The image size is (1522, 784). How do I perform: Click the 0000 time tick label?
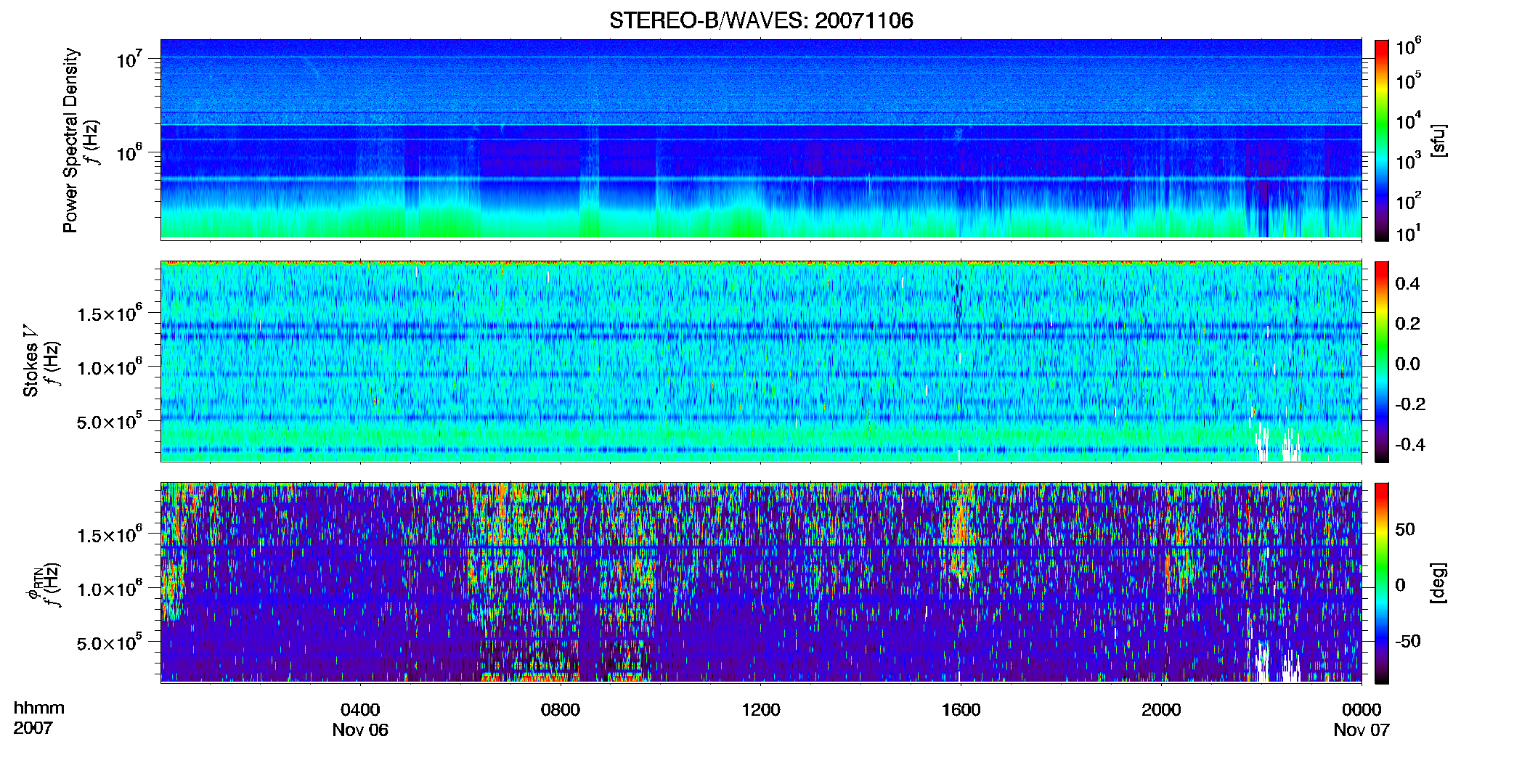tap(1362, 709)
